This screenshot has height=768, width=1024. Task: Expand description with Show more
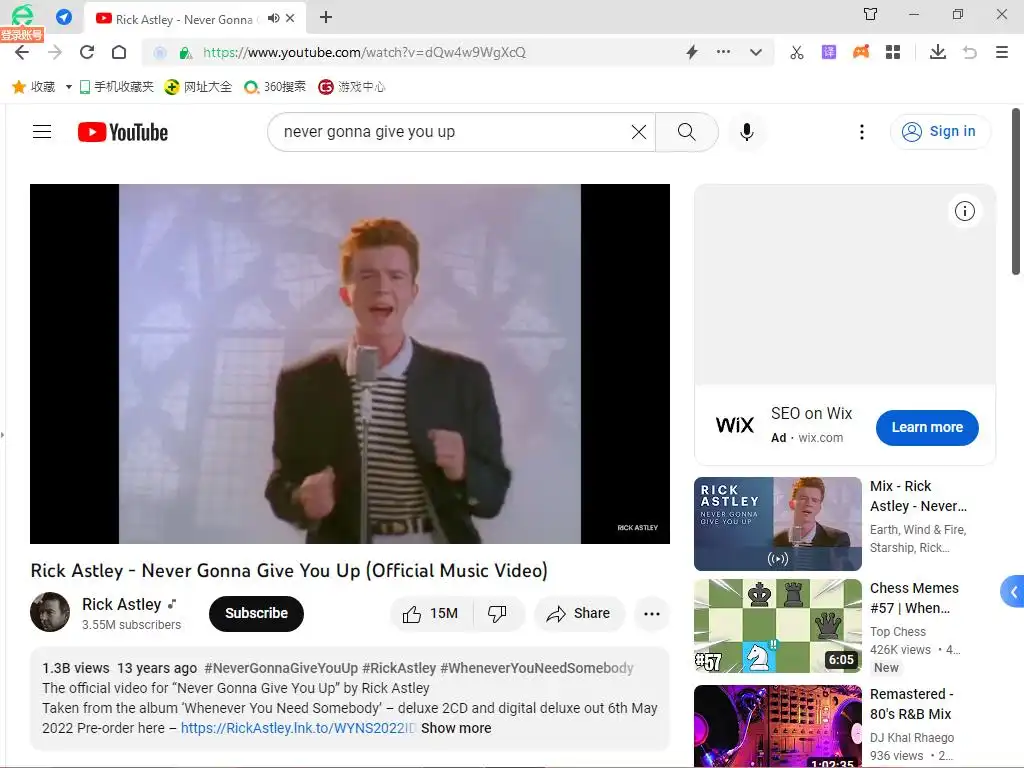[456, 728]
